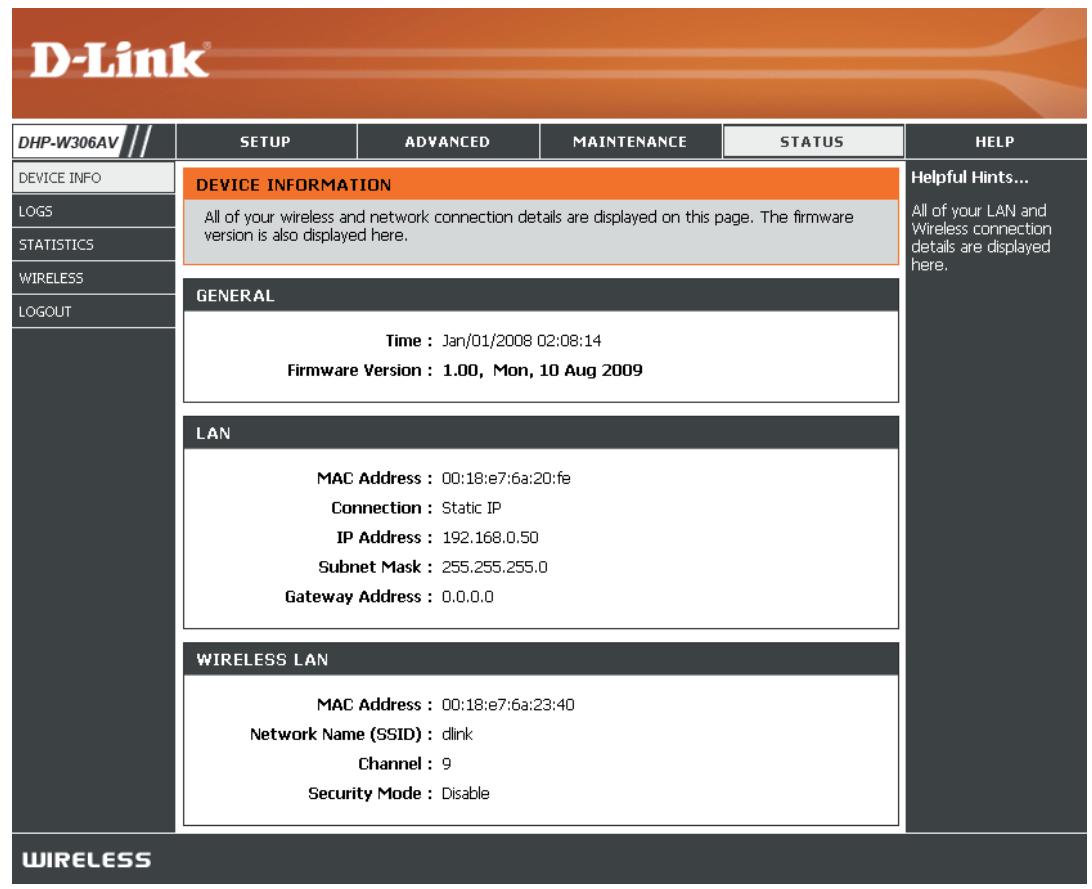This screenshot has width=1092, height=889.
Task: Open WIRELESS in the sidebar menu
Action: (93, 278)
